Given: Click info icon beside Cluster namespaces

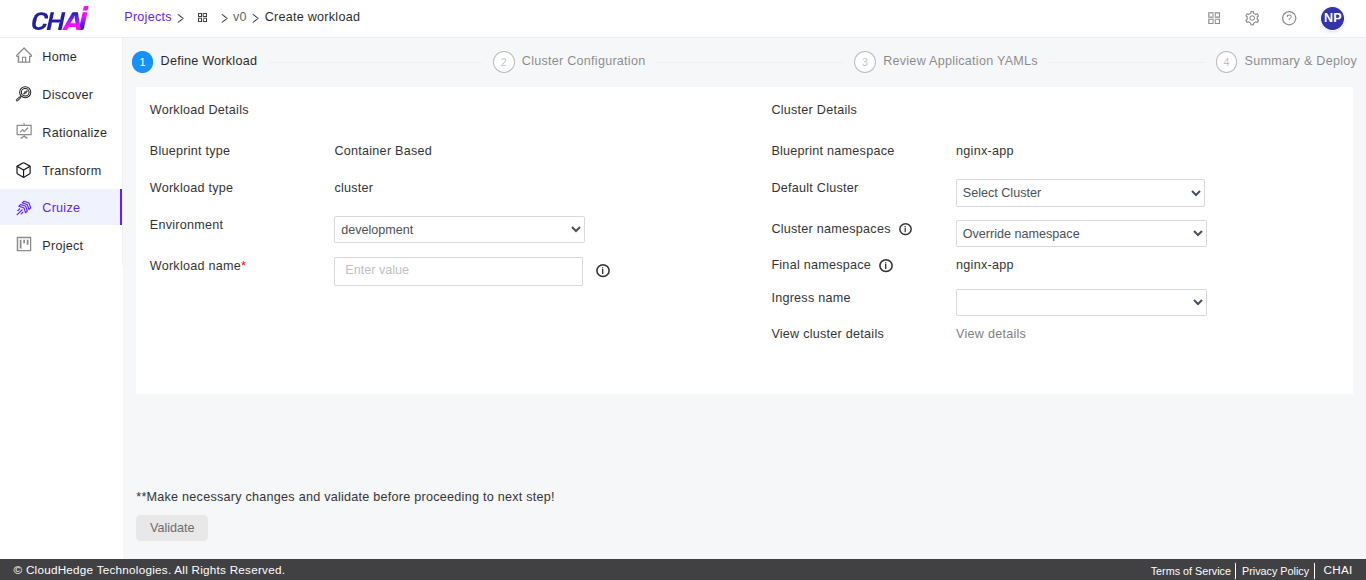Looking at the screenshot, I should (905, 229).
